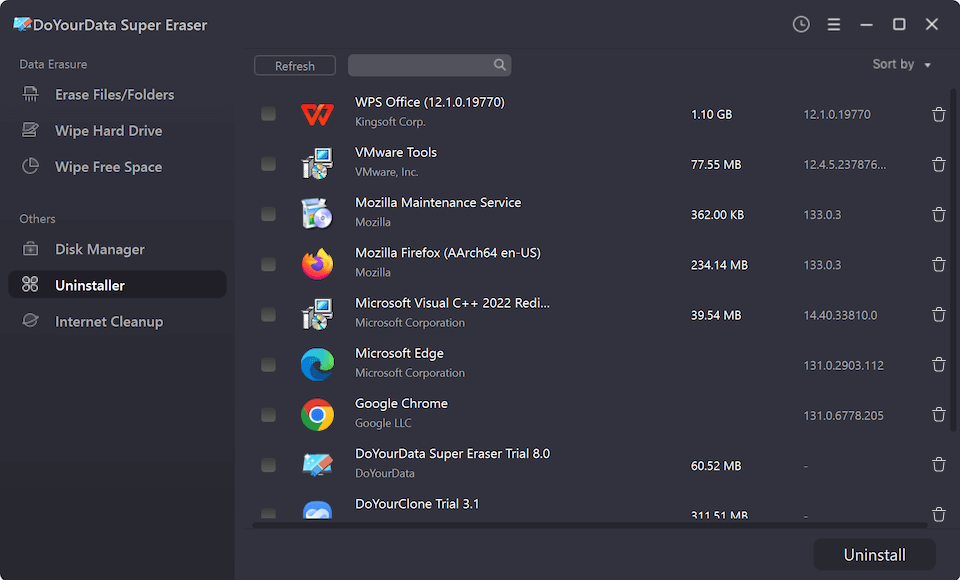Open the hamburger menu icon
960x580 pixels.
833,24
